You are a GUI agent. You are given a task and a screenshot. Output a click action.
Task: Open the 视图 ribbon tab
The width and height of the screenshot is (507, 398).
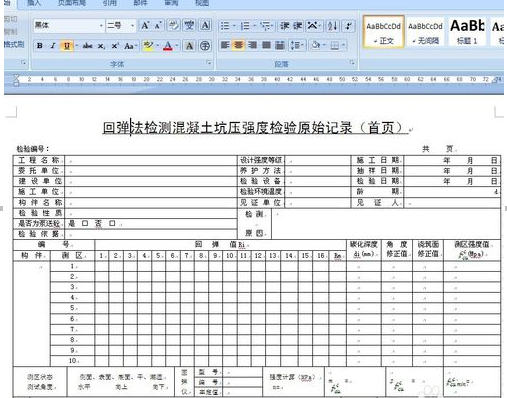pos(202,3)
